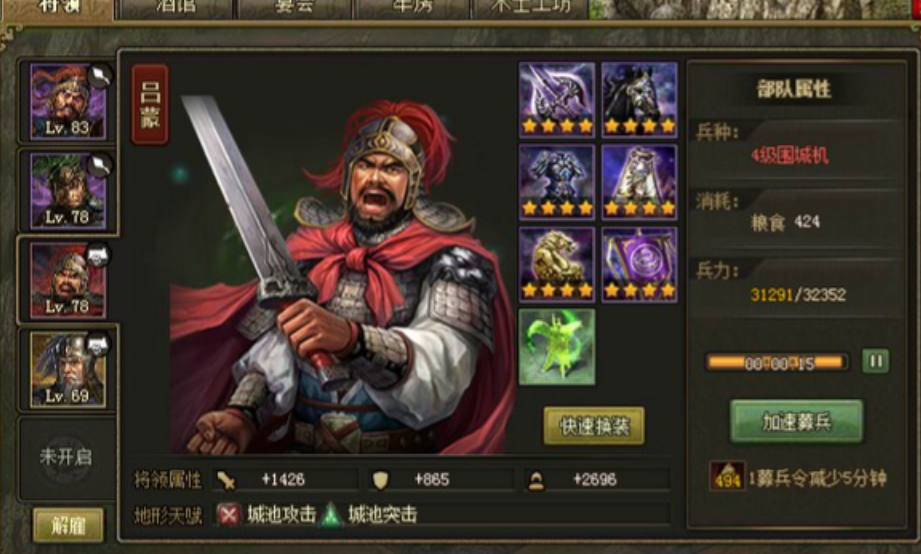Click the 快速换装 button

(x=594, y=426)
